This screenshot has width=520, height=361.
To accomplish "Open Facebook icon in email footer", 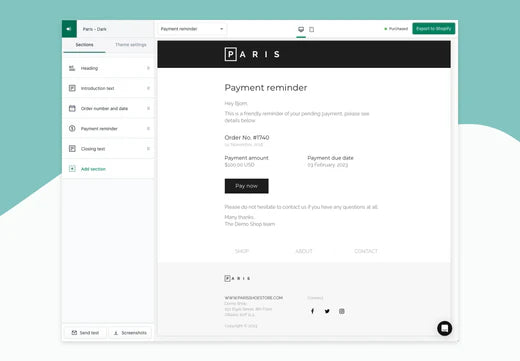I will click(x=312, y=311).
